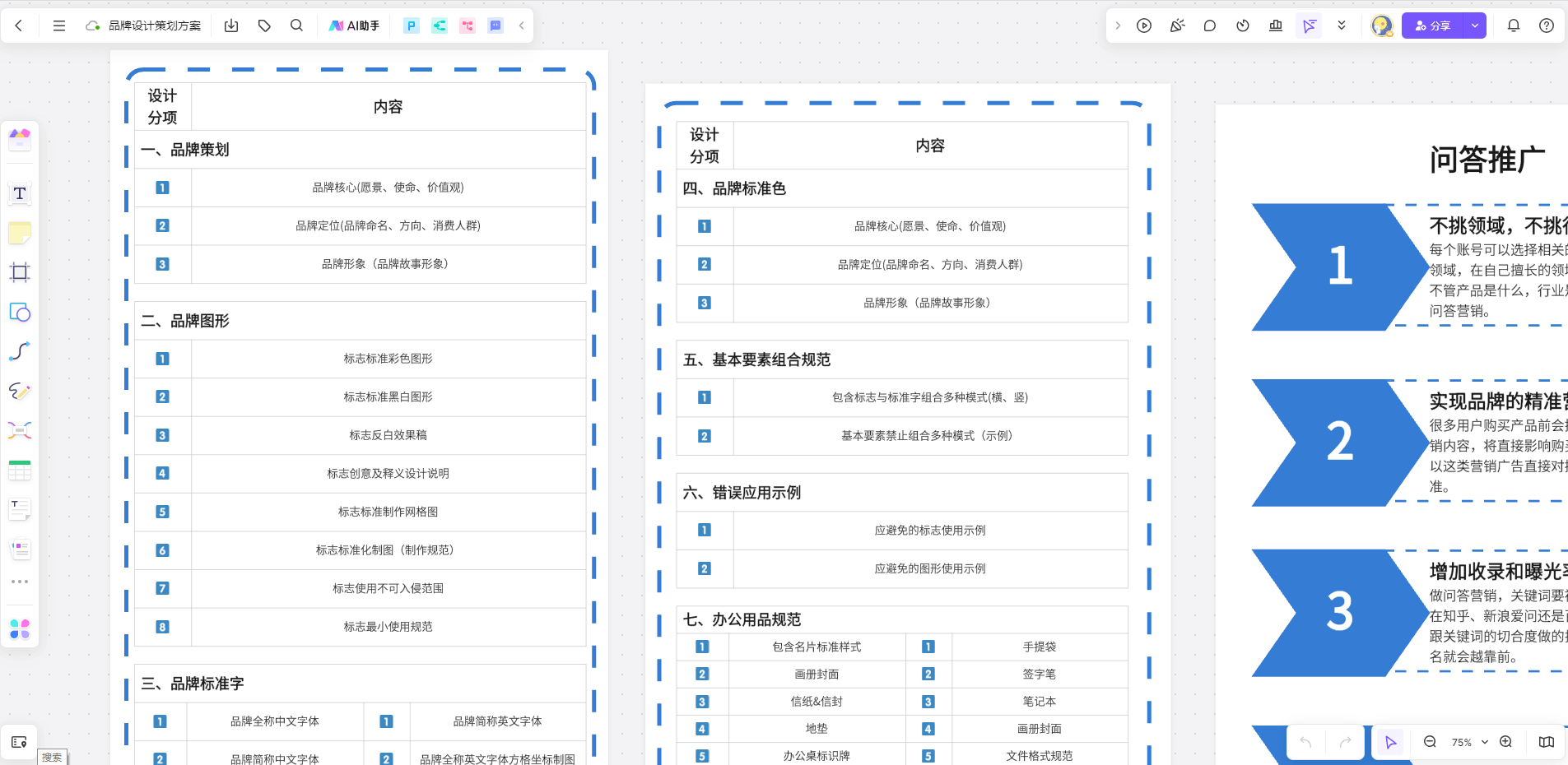Screen dimensions: 1568x765
Task: Undo the last action
Action: tap(1305, 742)
